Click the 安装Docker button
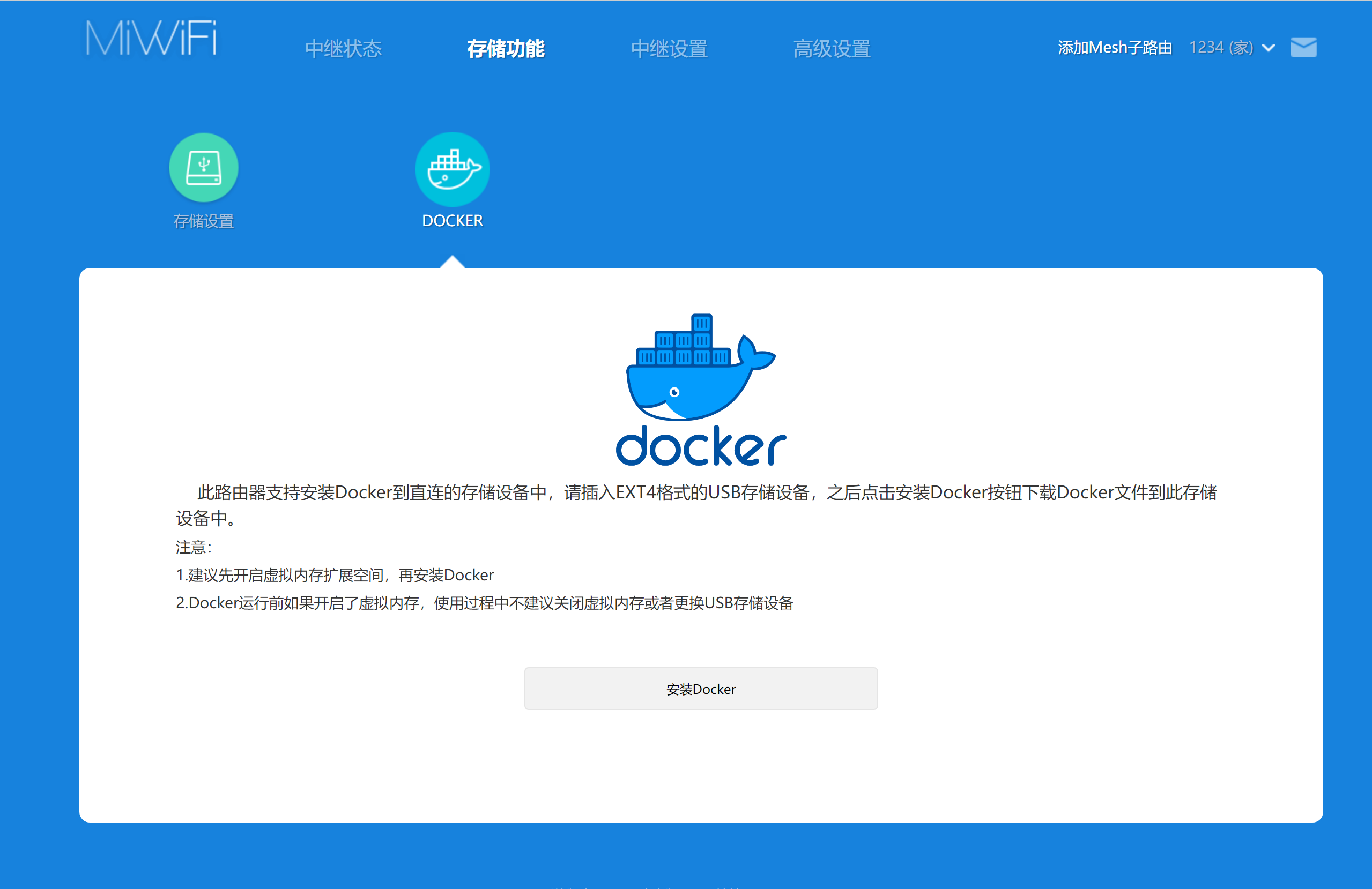 tap(701, 689)
